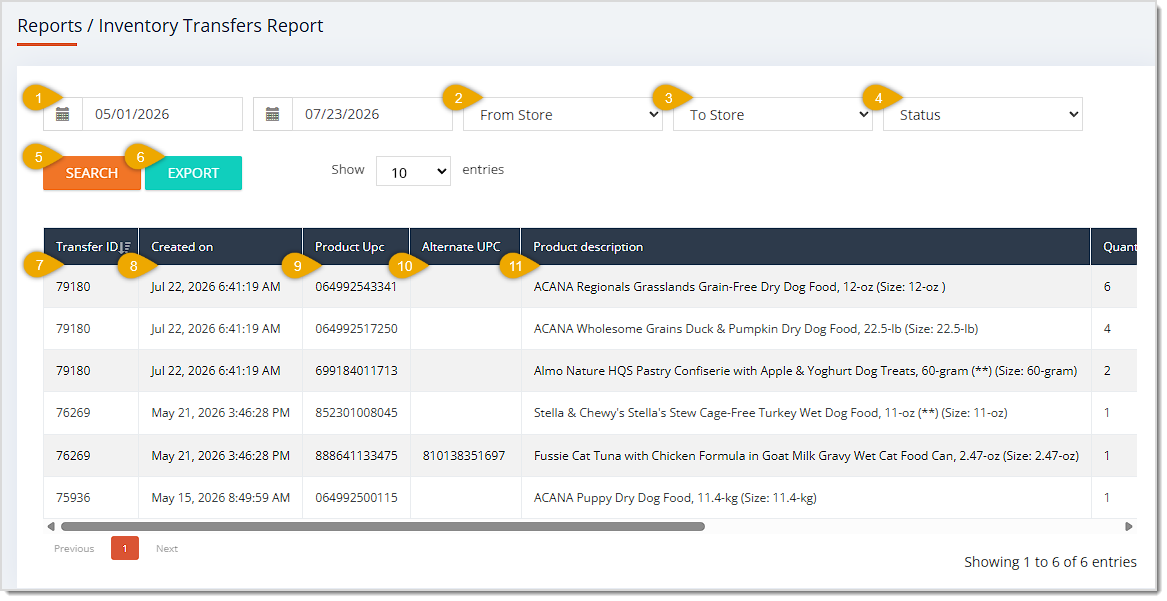Screen dimensions: 1167x601
Task: Edit the end date field 07/23/2026
Action: click(x=372, y=115)
